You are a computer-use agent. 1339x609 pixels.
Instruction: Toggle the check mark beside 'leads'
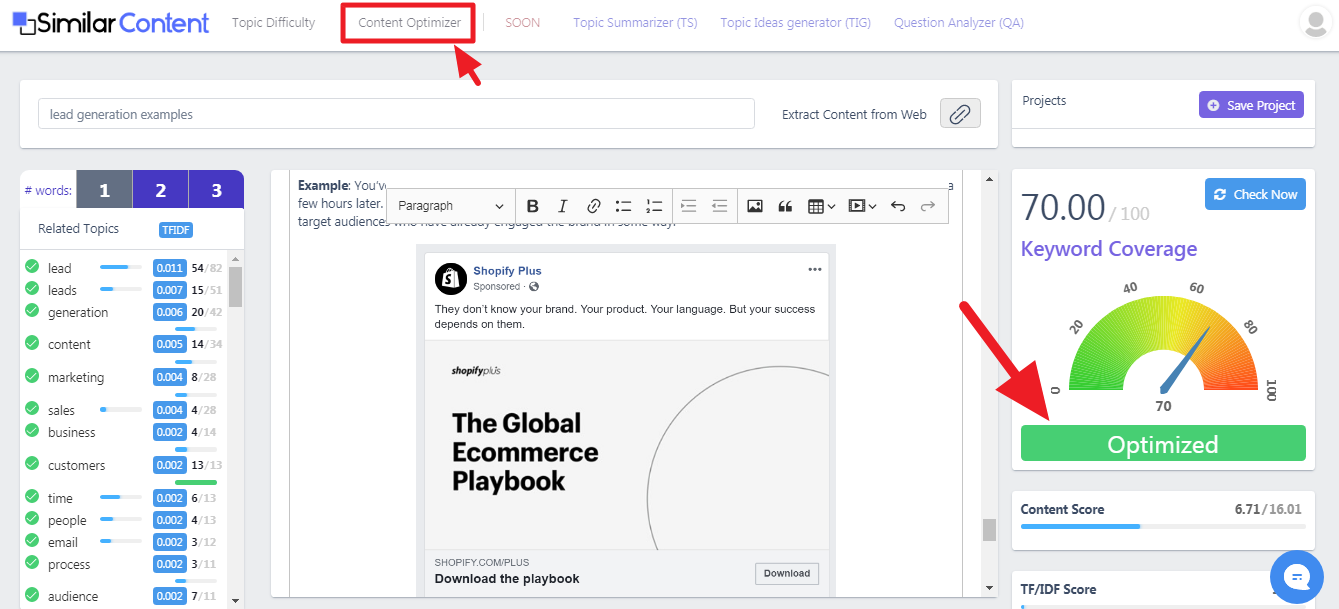coord(32,288)
